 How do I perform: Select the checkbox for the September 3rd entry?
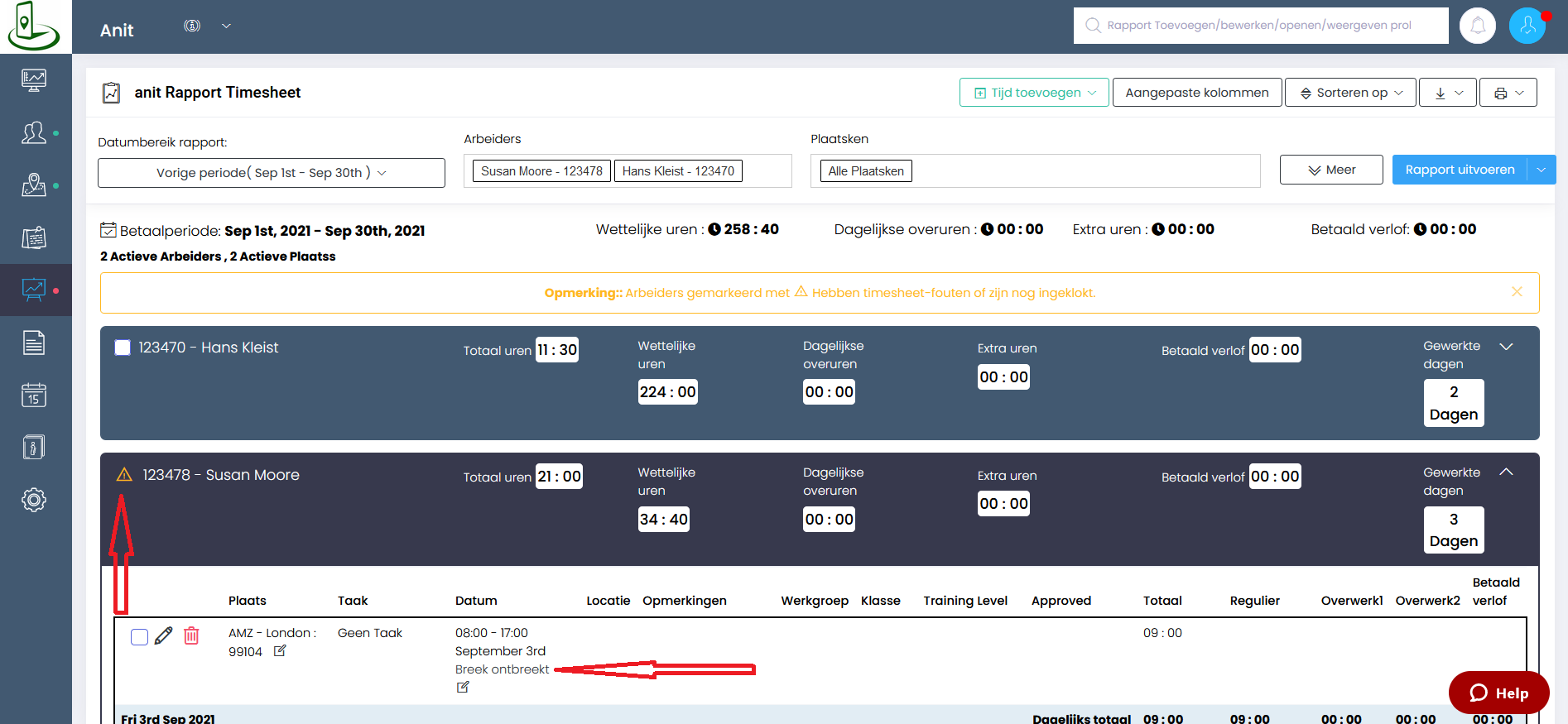click(139, 636)
